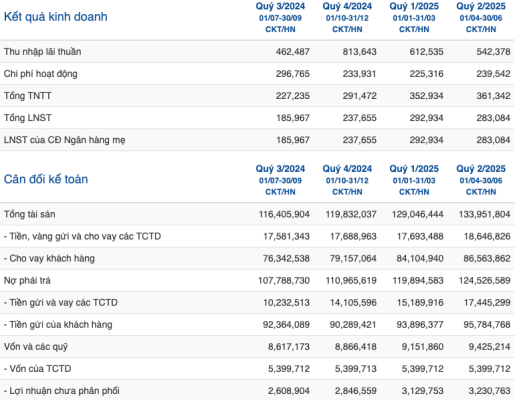Viewport: 517px width, 400px height.
Task: Click the Thu nhập lãi thuần row label
Action: point(43,52)
